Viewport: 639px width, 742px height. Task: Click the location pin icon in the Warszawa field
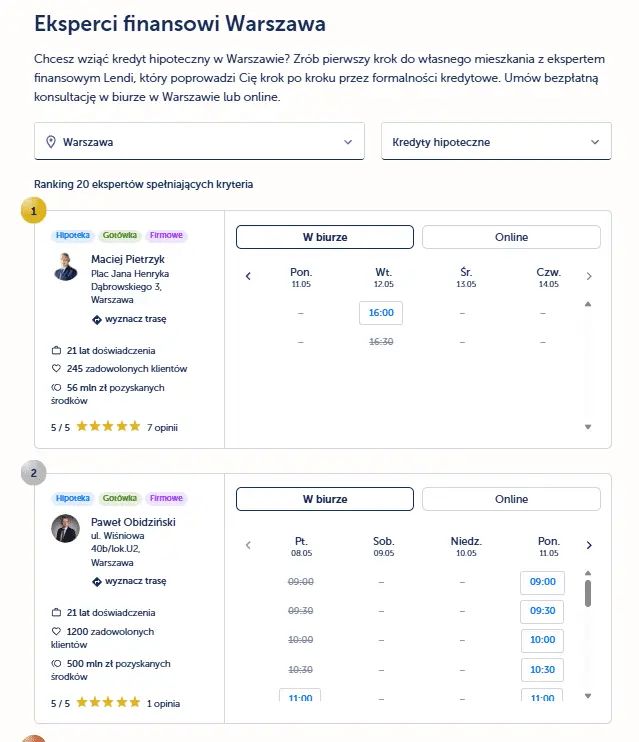click(x=51, y=142)
